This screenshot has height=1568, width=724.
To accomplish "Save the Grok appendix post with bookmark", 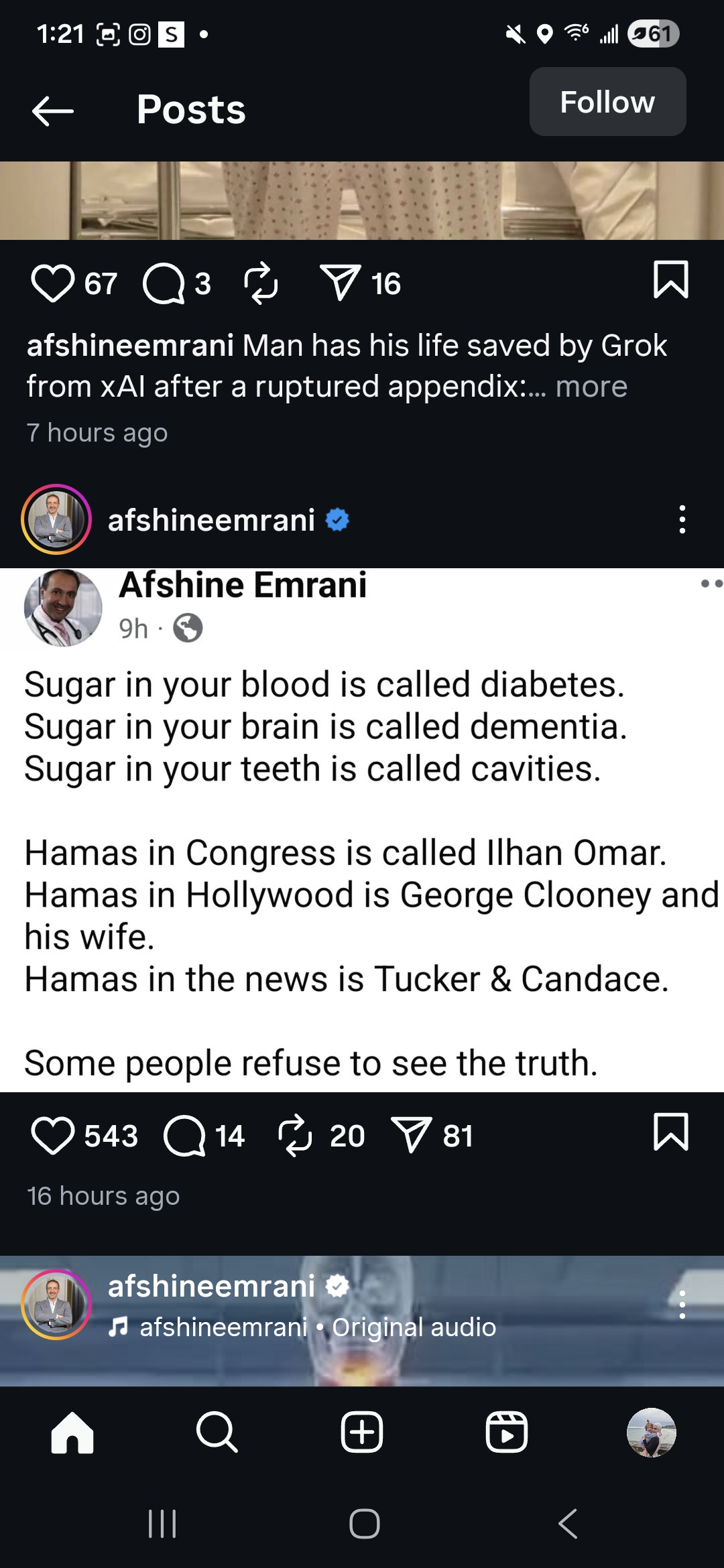I will click(x=671, y=279).
